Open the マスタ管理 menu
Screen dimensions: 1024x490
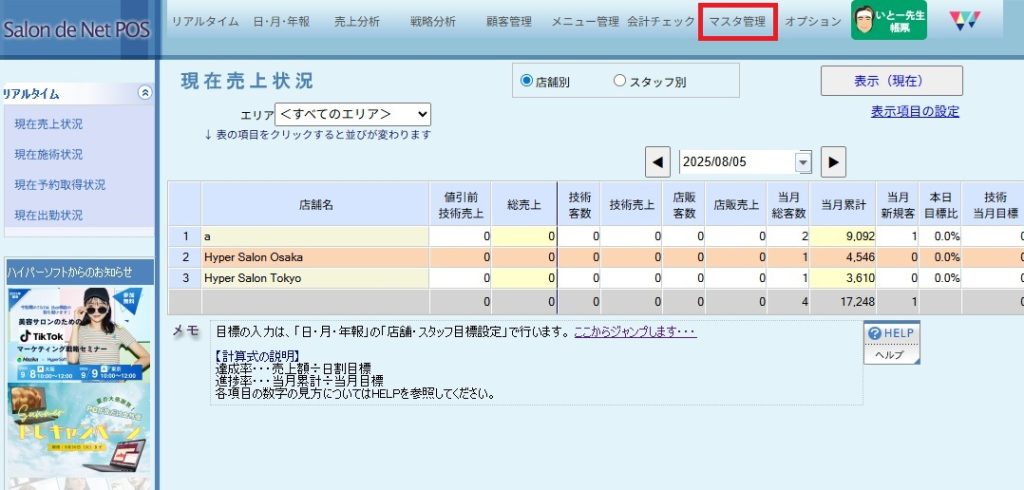[x=737, y=21]
